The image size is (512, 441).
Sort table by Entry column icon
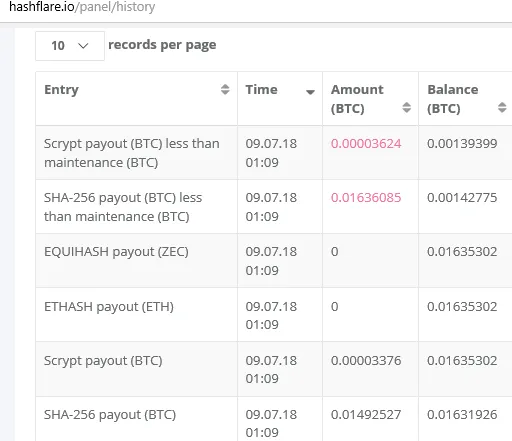pyautogui.click(x=225, y=89)
